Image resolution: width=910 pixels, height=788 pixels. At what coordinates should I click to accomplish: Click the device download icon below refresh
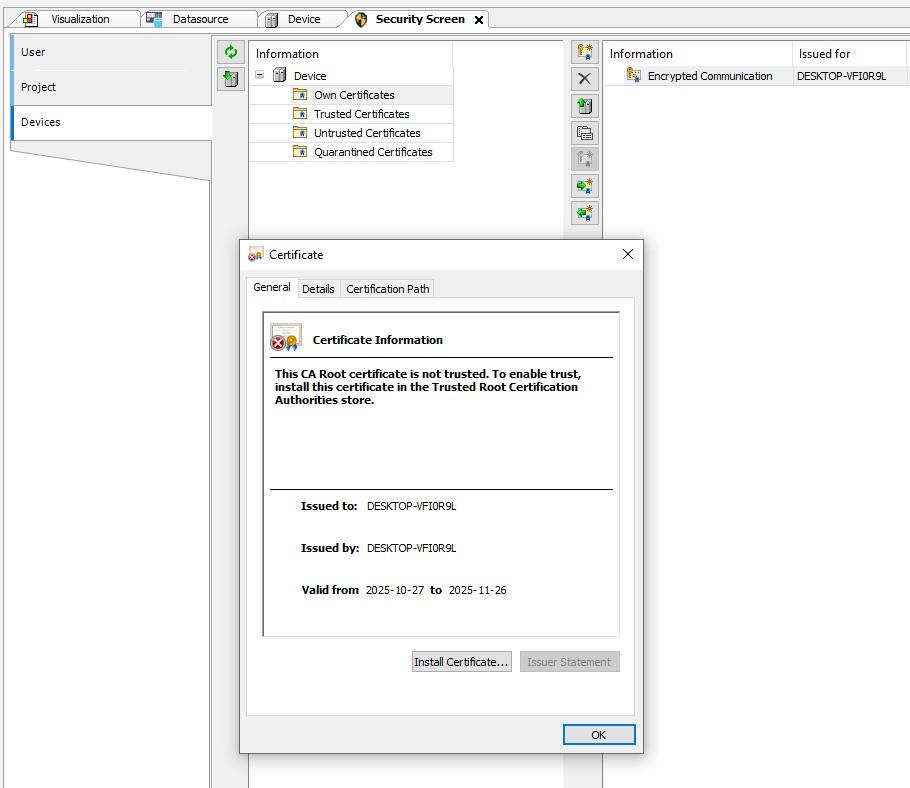231,79
